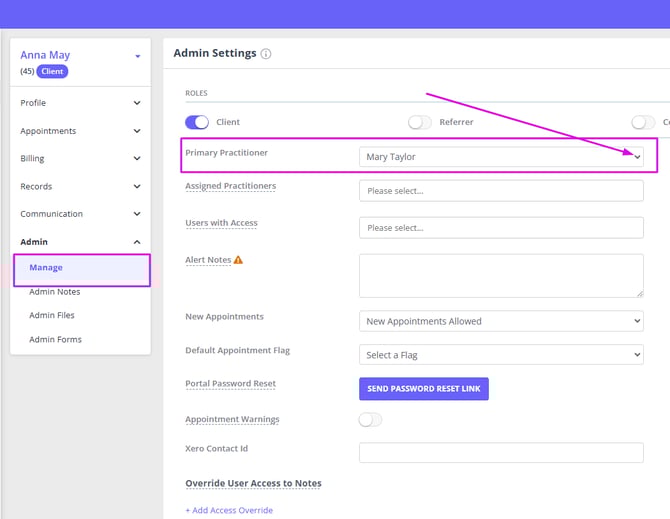Expand the Profile sidebar section
Screen dimensions: 670x519
[x=80, y=103]
